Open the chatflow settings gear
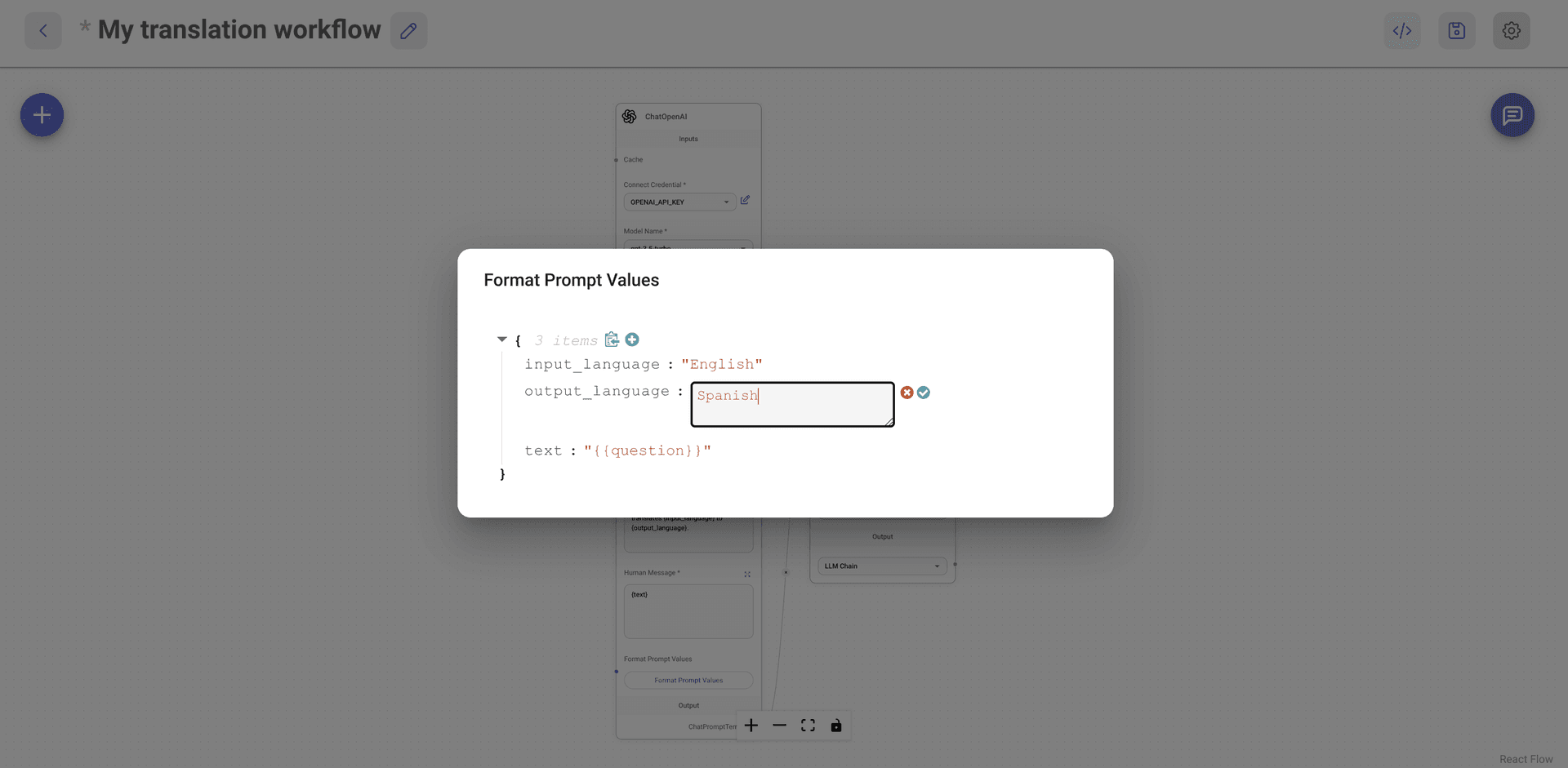The width and height of the screenshot is (1568, 768). (1512, 31)
